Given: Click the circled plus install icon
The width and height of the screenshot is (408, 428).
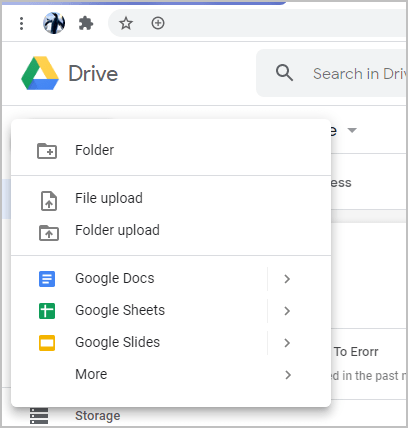Looking at the screenshot, I should click(x=158, y=23).
